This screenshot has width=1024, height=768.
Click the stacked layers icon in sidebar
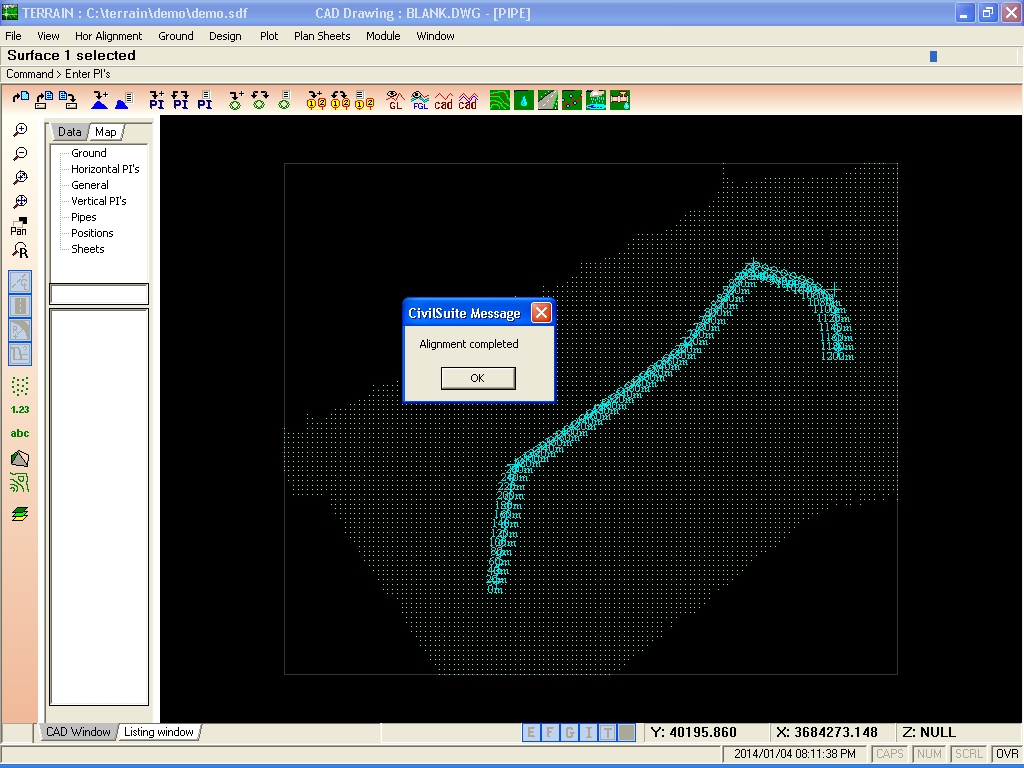pos(20,514)
